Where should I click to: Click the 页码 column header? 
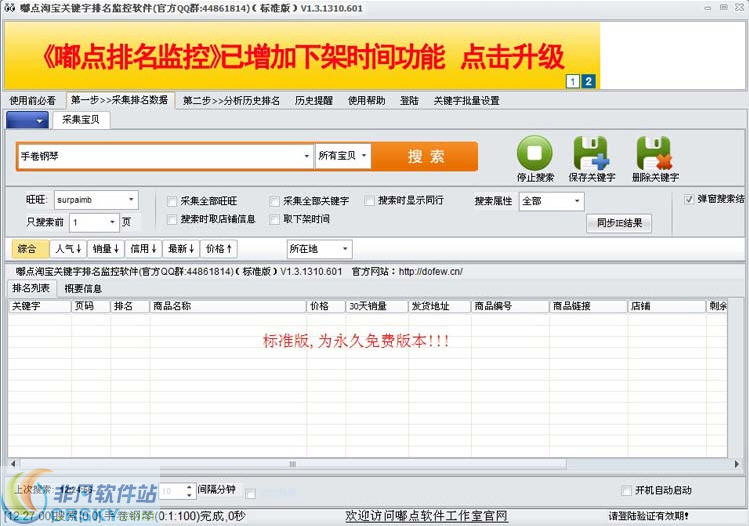(90, 306)
